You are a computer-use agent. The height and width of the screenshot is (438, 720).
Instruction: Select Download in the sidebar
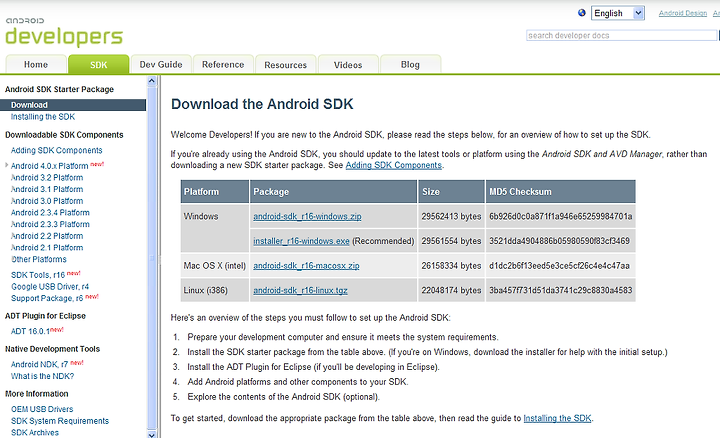(73, 105)
